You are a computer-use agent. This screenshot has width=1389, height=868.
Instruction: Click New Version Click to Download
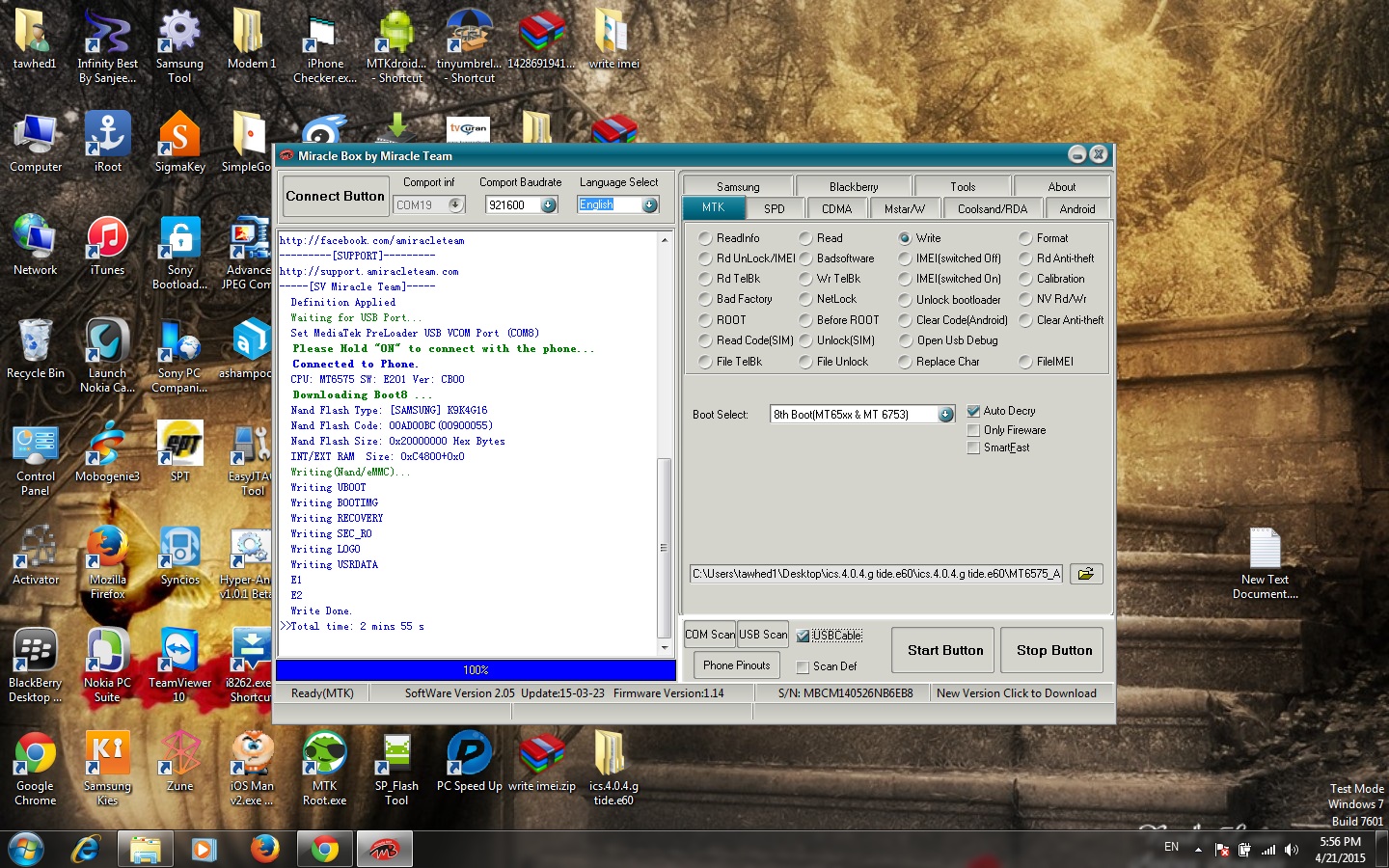point(1017,693)
